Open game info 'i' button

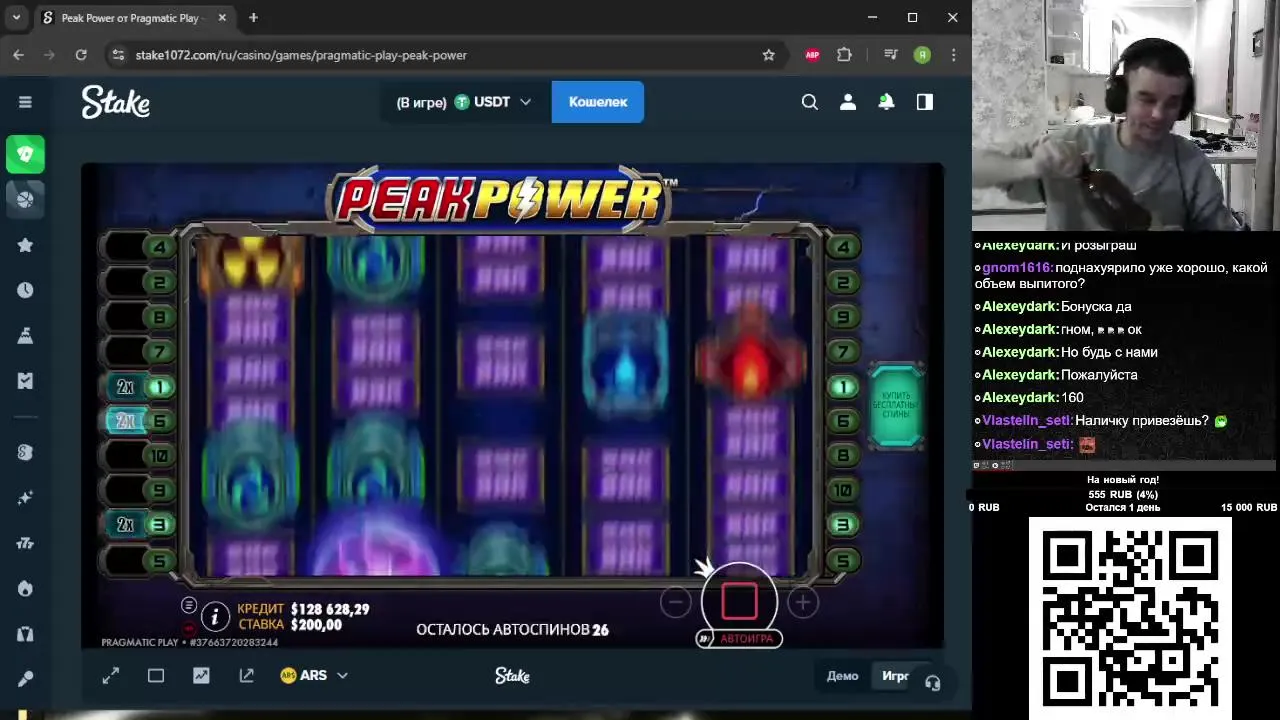coord(214,617)
